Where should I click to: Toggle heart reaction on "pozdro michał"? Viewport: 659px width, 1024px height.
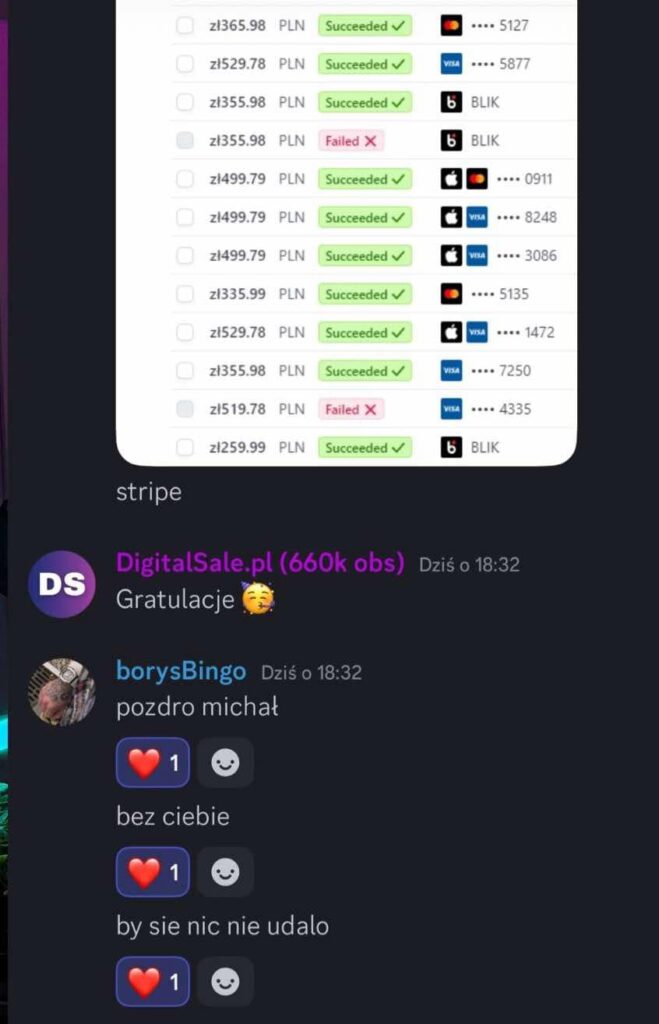(x=153, y=762)
